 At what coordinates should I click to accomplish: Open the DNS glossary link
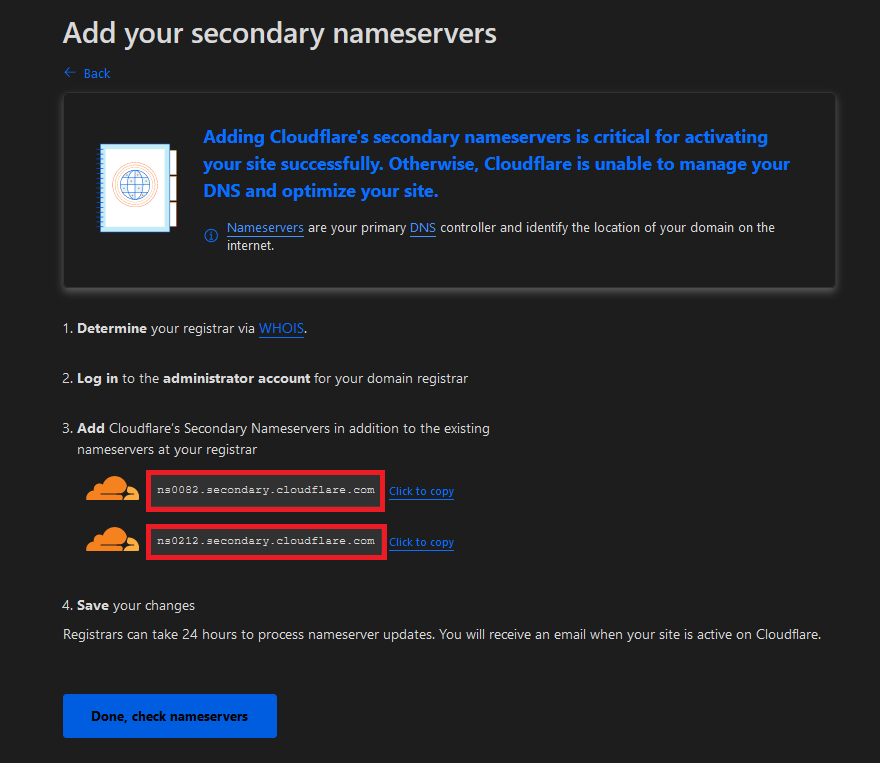pyautogui.click(x=422, y=228)
